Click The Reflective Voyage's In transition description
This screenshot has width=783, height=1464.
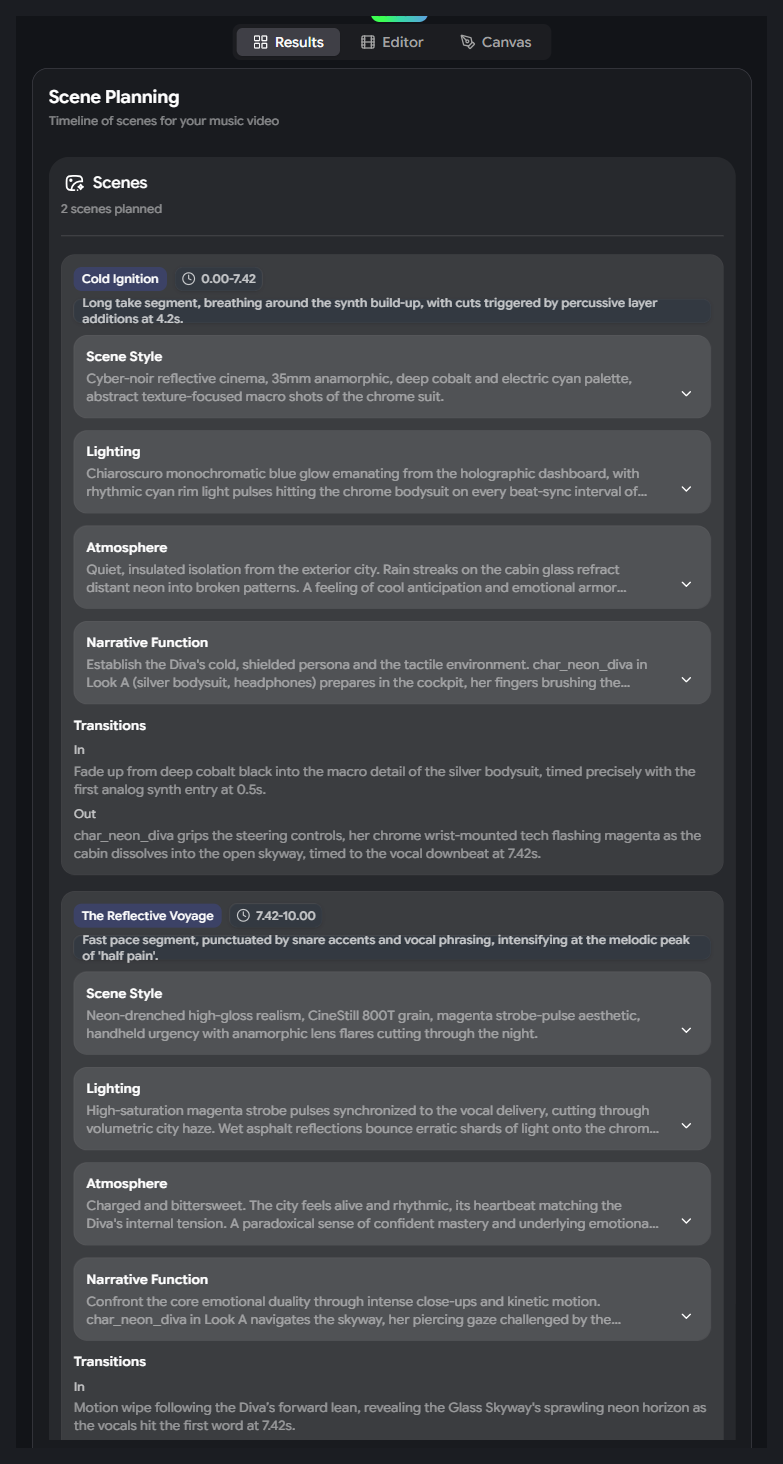390,1415
